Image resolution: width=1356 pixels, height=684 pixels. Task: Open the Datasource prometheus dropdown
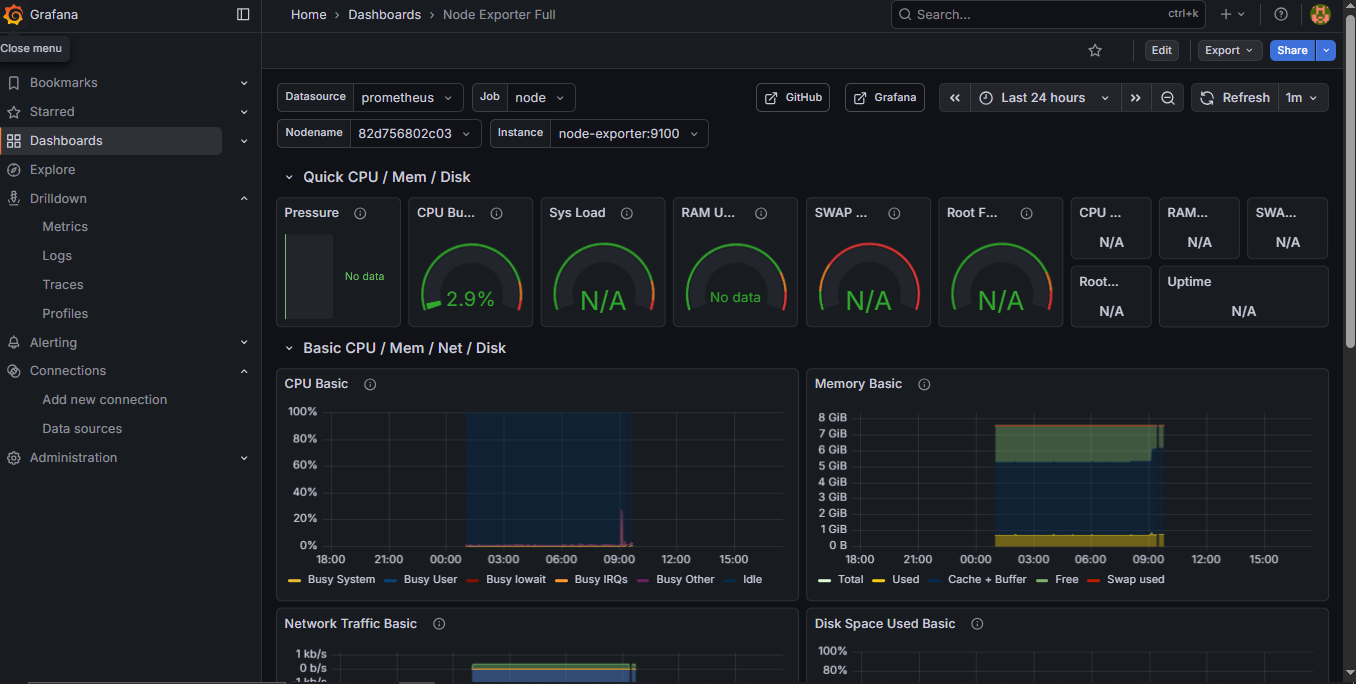pos(408,98)
